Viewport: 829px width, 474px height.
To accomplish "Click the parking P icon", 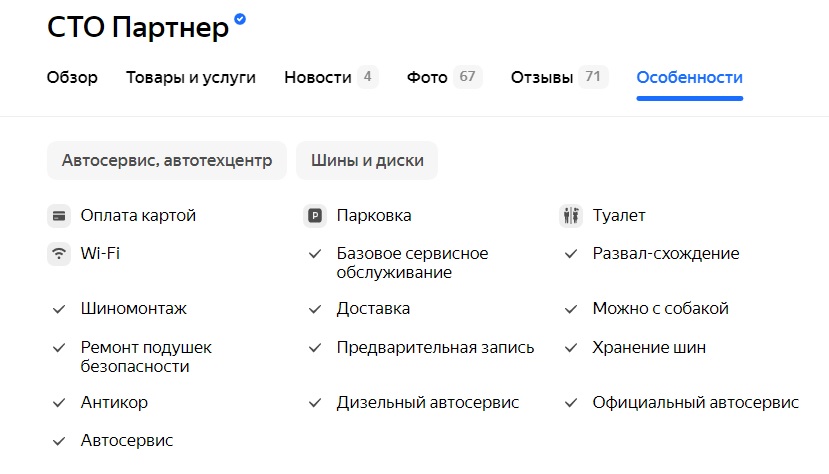I will [x=315, y=215].
